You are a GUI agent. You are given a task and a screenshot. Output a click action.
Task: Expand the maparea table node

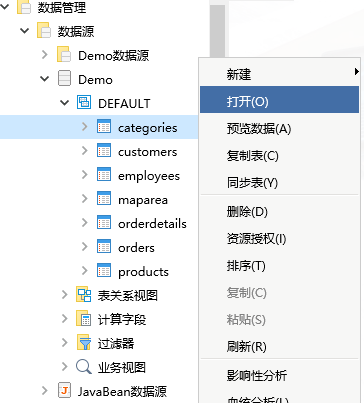85,199
